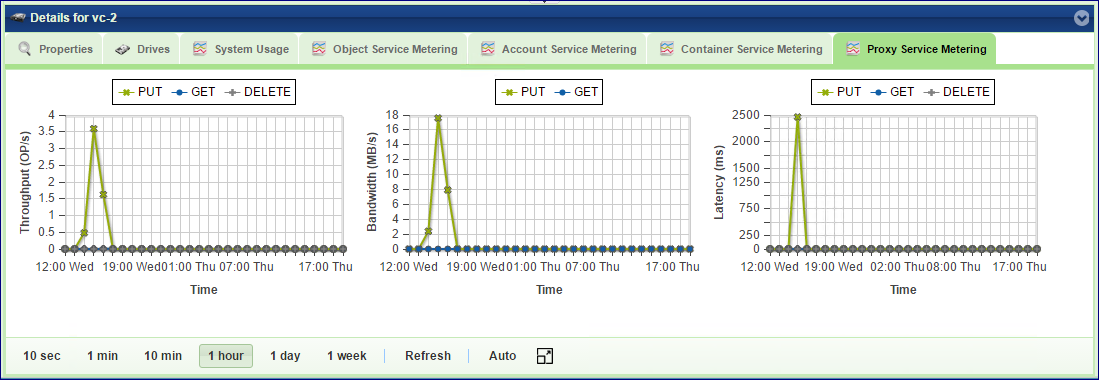The image size is (1099, 380).
Task: Collapse the Details for vc-2 panel
Action: coord(1081,19)
